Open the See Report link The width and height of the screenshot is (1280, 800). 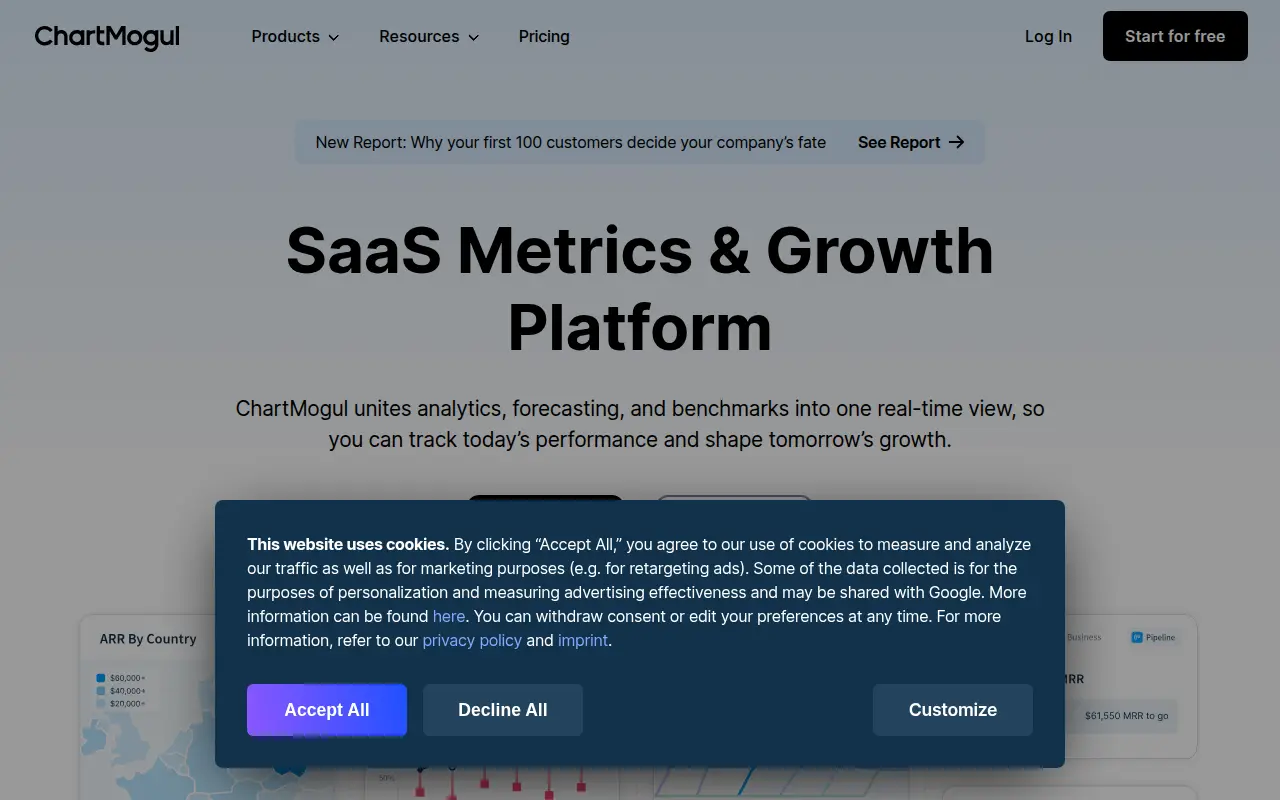(x=911, y=142)
